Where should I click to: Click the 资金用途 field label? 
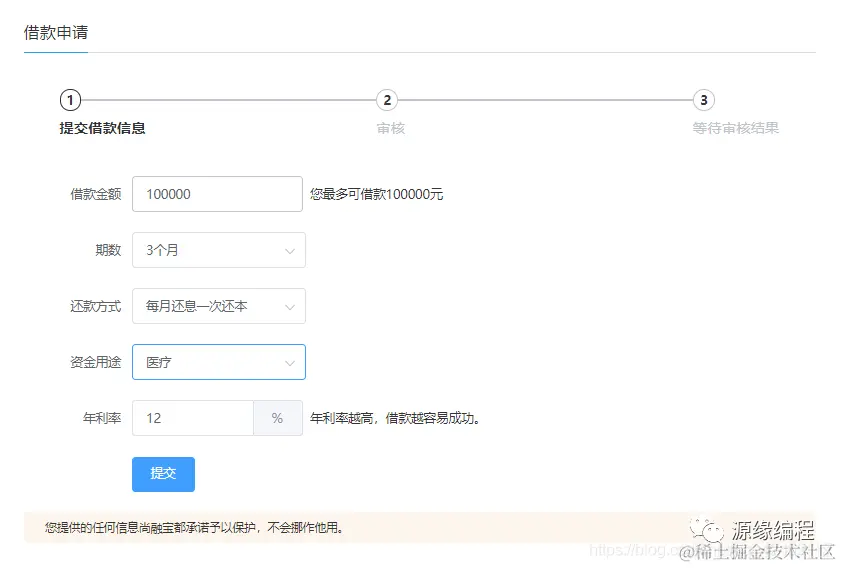tap(96, 362)
